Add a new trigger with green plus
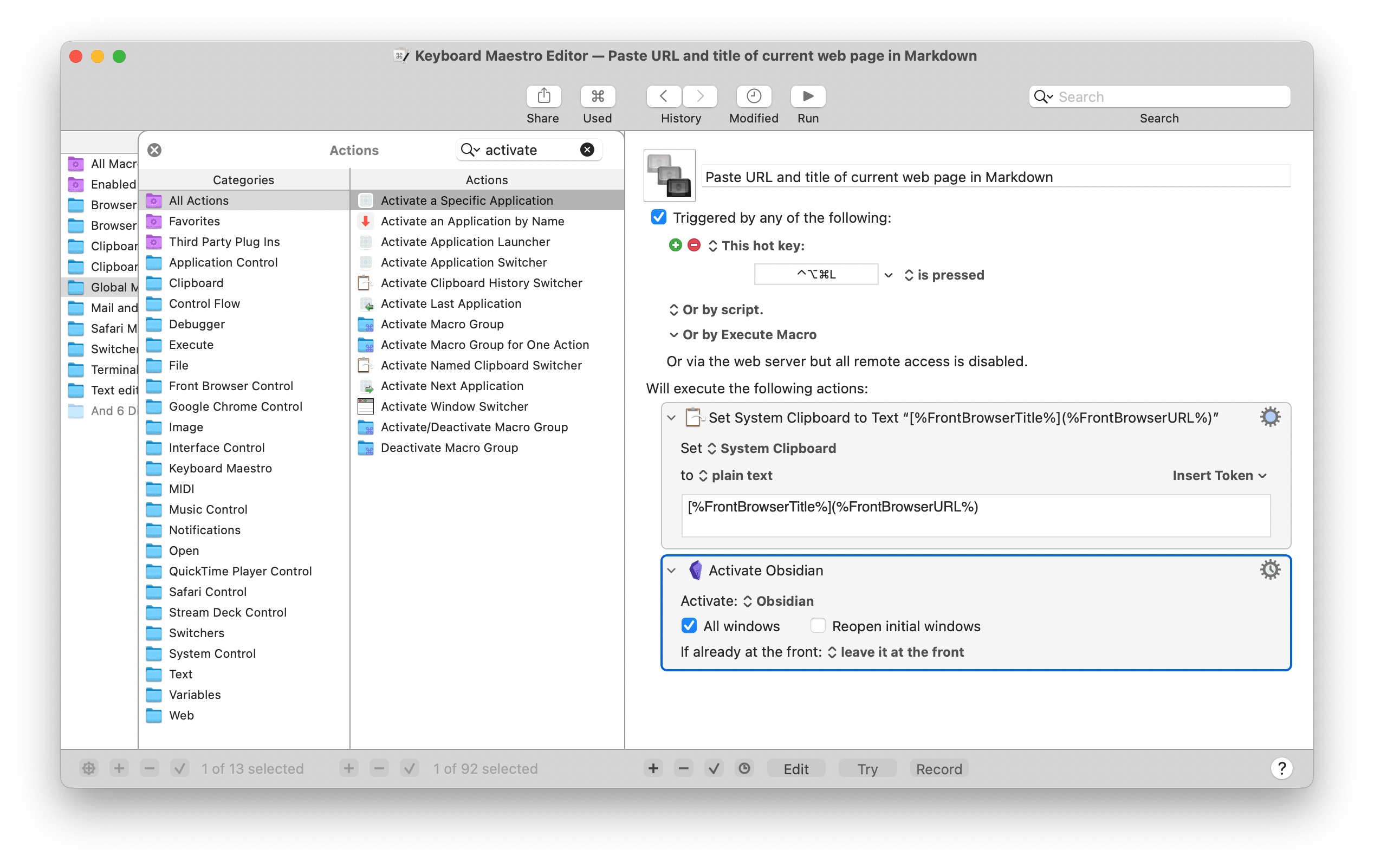Viewport: 1374px width, 868px height. tap(675, 245)
